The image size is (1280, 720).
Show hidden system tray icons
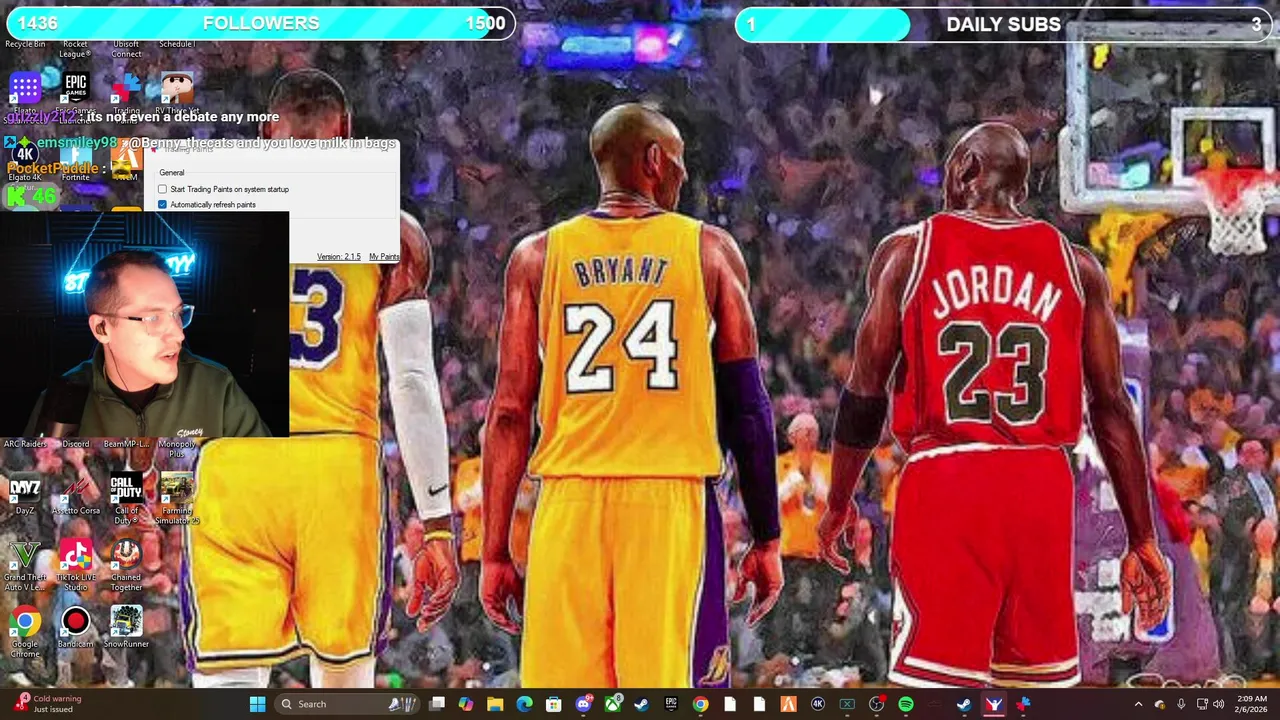pos(1138,704)
